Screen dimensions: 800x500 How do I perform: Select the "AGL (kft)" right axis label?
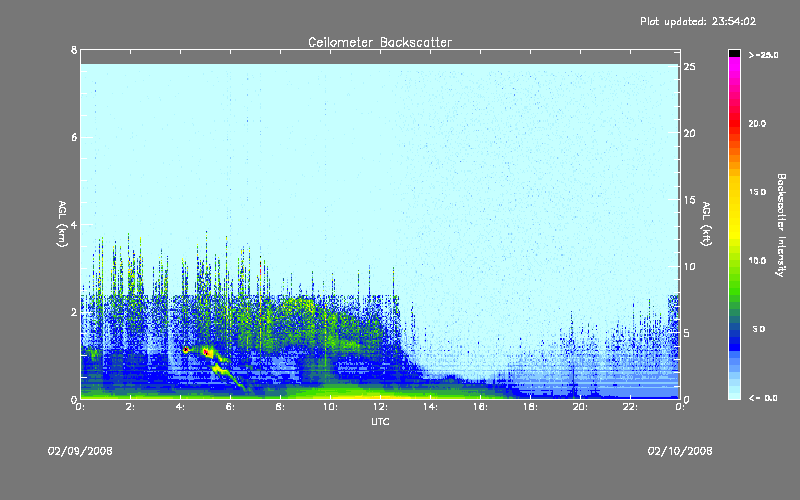point(707,224)
